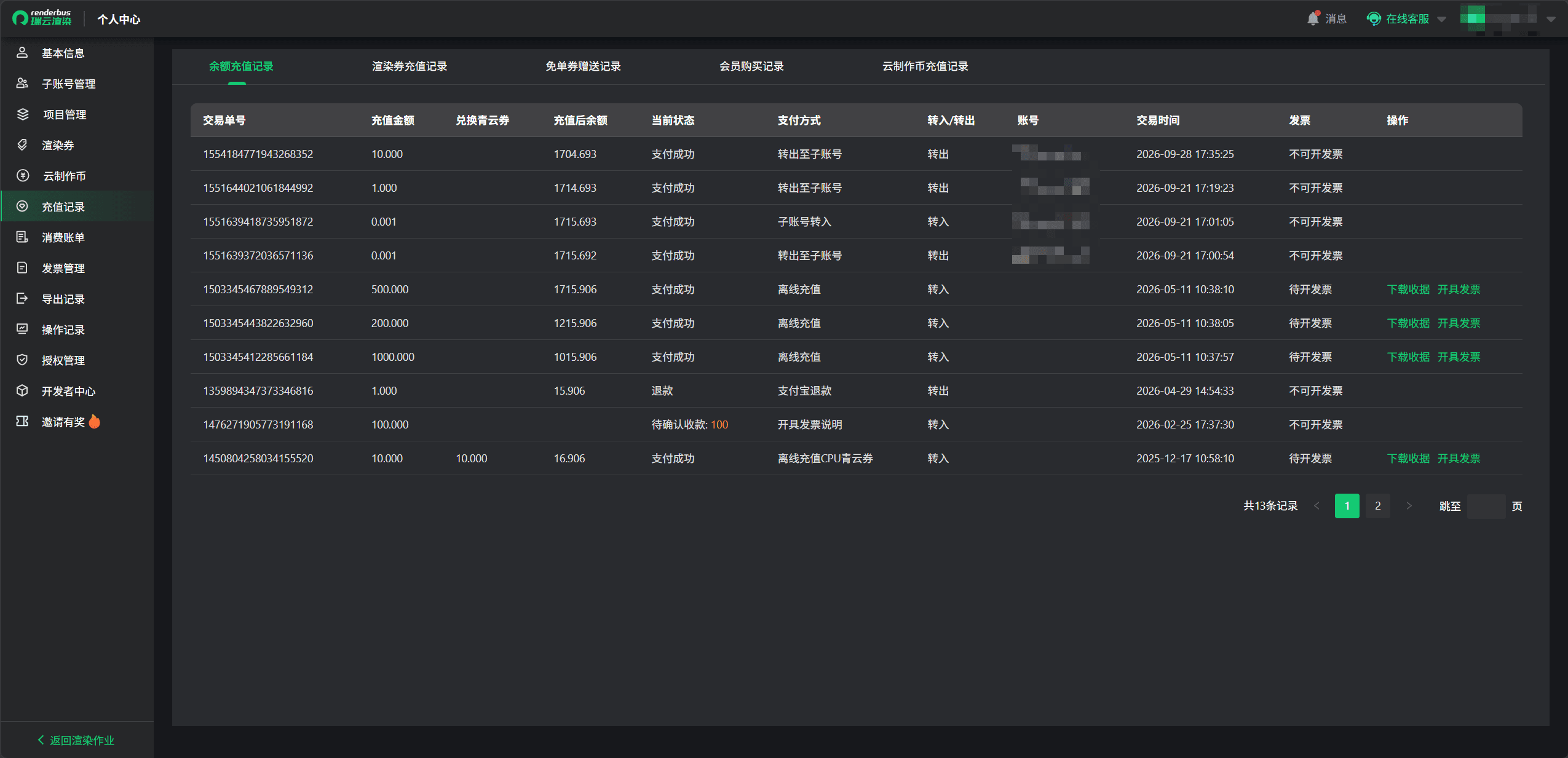Click the online customer service headset icon
The image size is (1568, 758).
(1374, 19)
